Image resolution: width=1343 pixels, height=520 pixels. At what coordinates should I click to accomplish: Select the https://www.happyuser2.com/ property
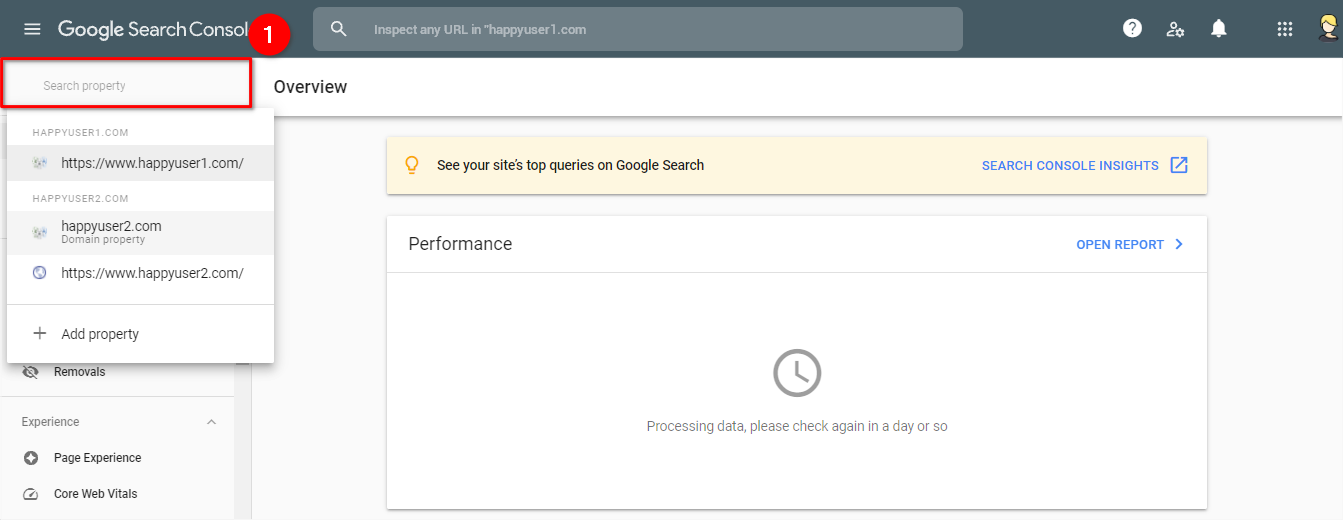pyautogui.click(x=140, y=272)
